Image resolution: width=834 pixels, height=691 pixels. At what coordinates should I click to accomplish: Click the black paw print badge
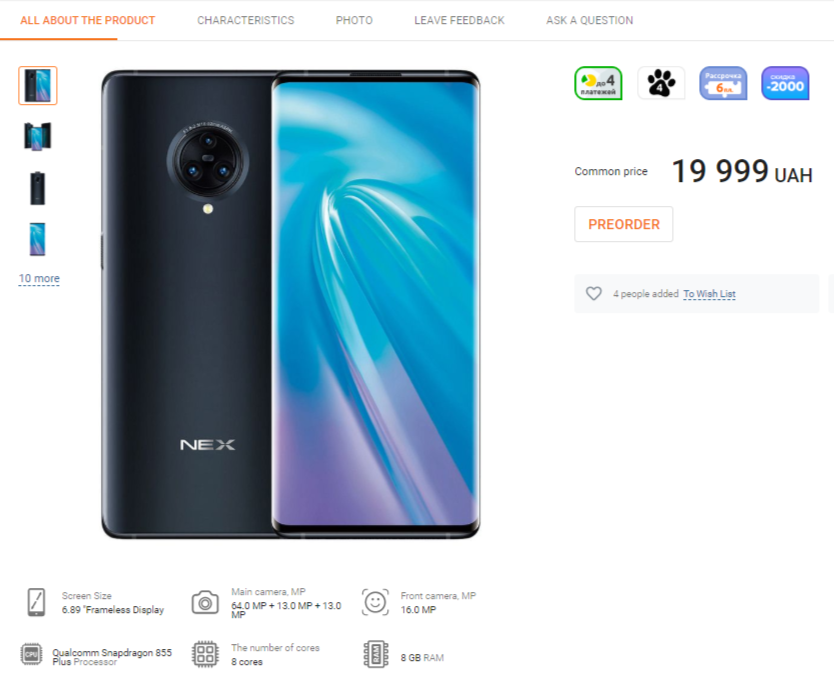click(661, 84)
